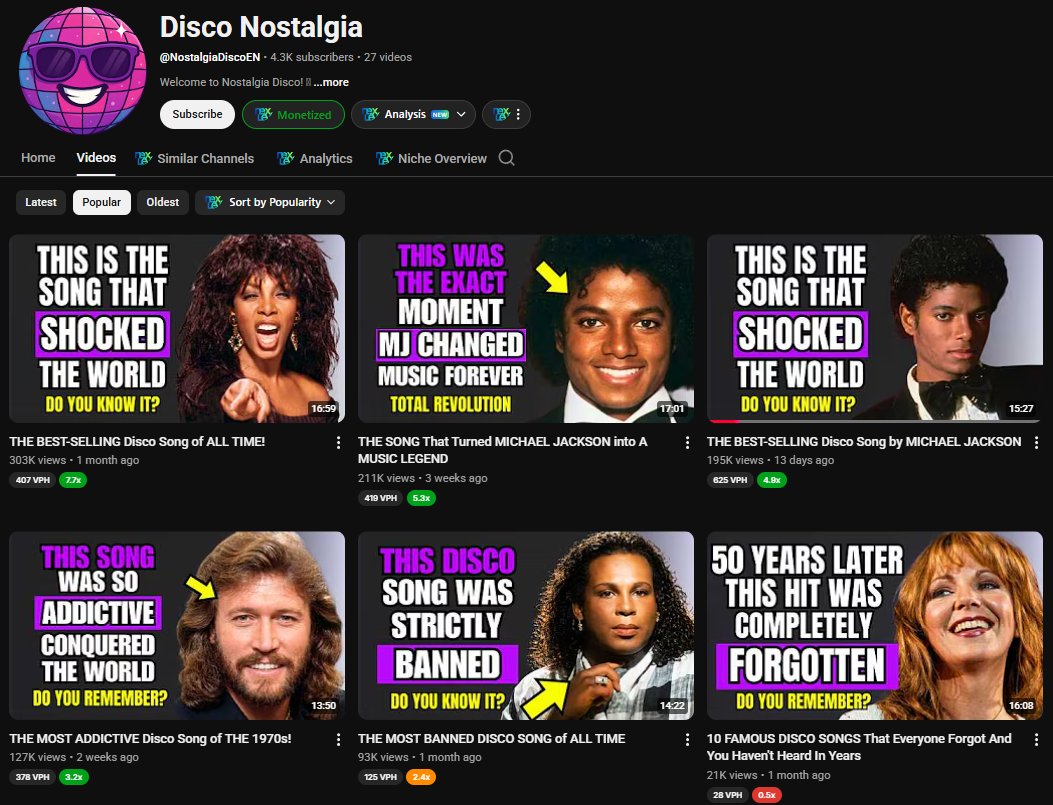Image resolution: width=1053 pixels, height=805 pixels.
Task: Click the 125 VPH badge
Action: pyautogui.click(x=381, y=777)
